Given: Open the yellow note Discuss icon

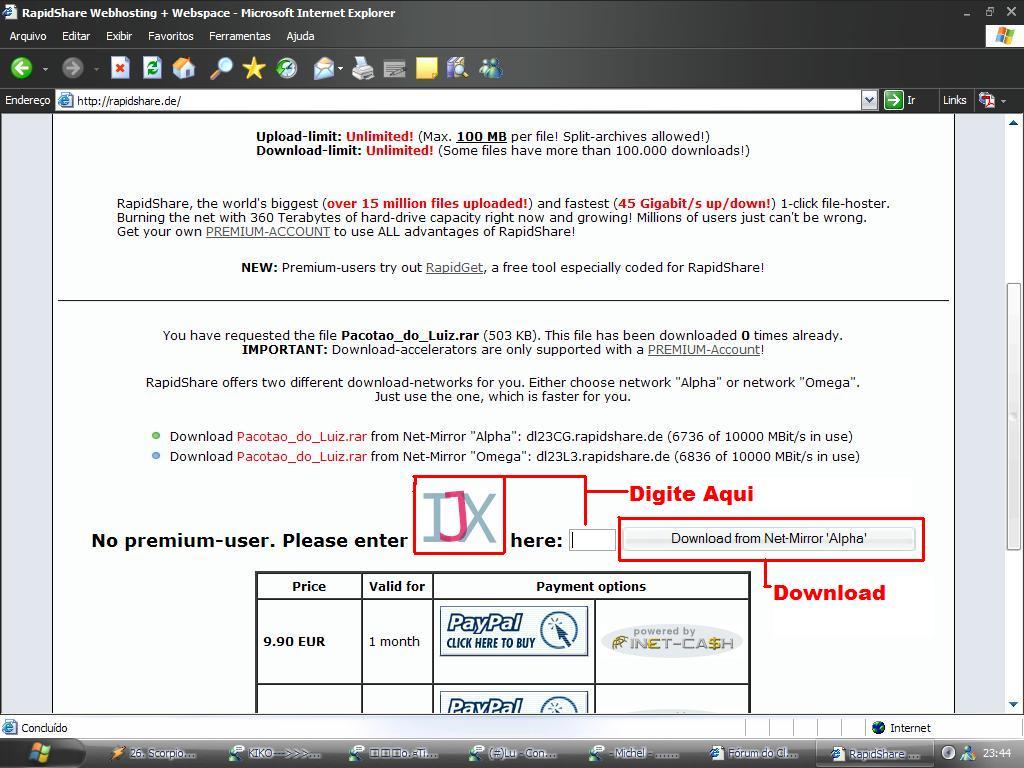Looking at the screenshot, I should point(426,68).
